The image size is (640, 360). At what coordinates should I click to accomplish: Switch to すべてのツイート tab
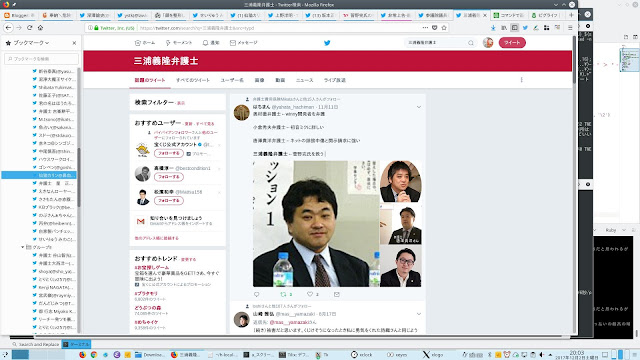coord(193,80)
